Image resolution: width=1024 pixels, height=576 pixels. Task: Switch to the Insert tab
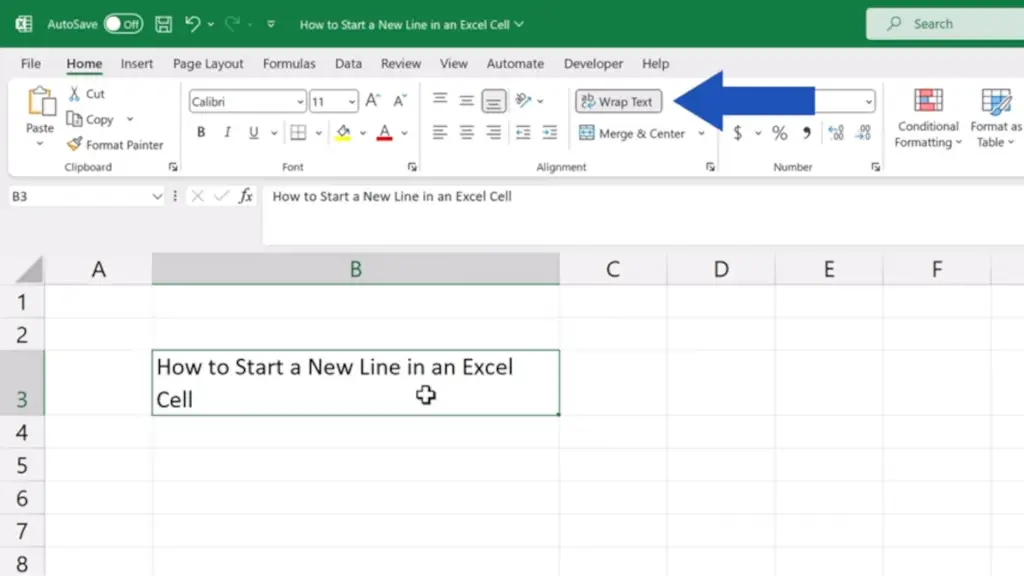[136, 63]
